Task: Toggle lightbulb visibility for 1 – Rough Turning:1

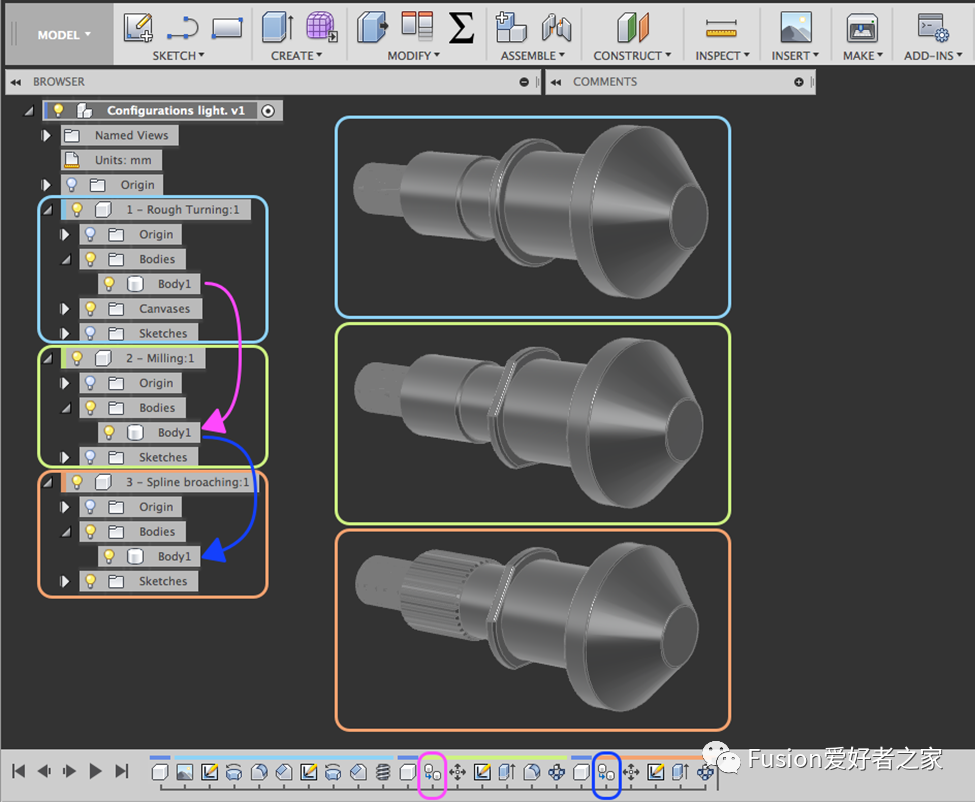Action: [x=77, y=210]
